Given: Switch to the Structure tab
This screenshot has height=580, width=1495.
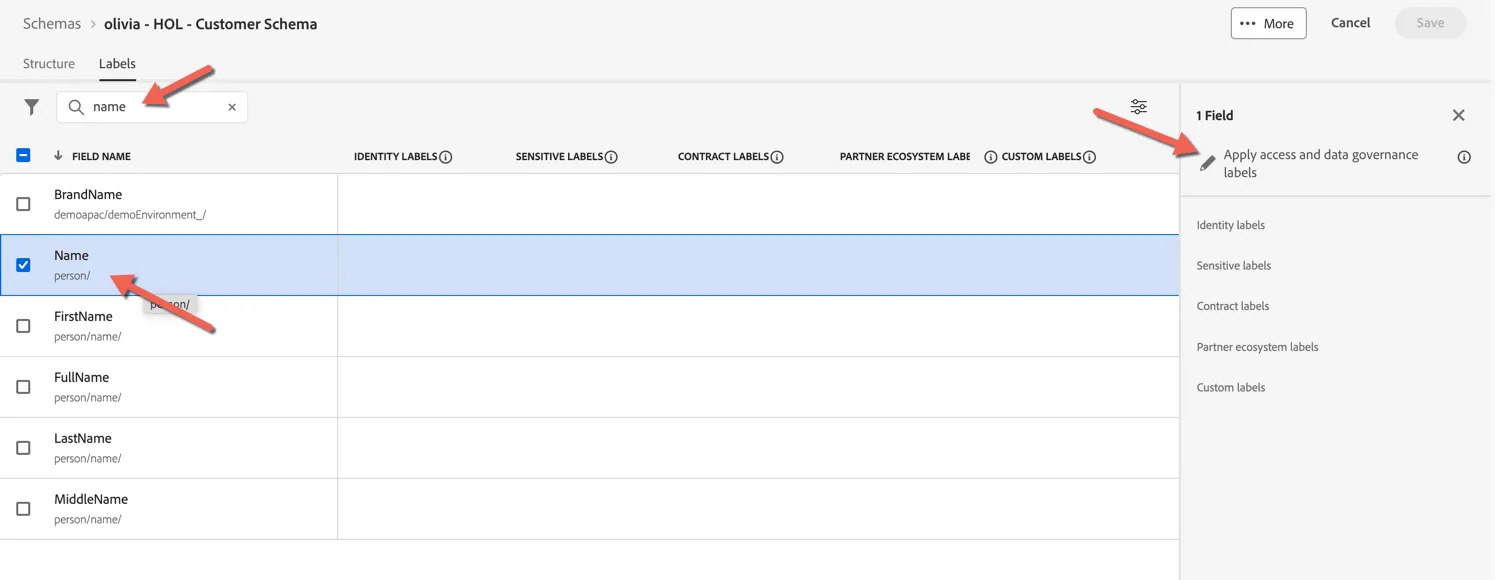Looking at the screenshot, I should tap(49, 64).
